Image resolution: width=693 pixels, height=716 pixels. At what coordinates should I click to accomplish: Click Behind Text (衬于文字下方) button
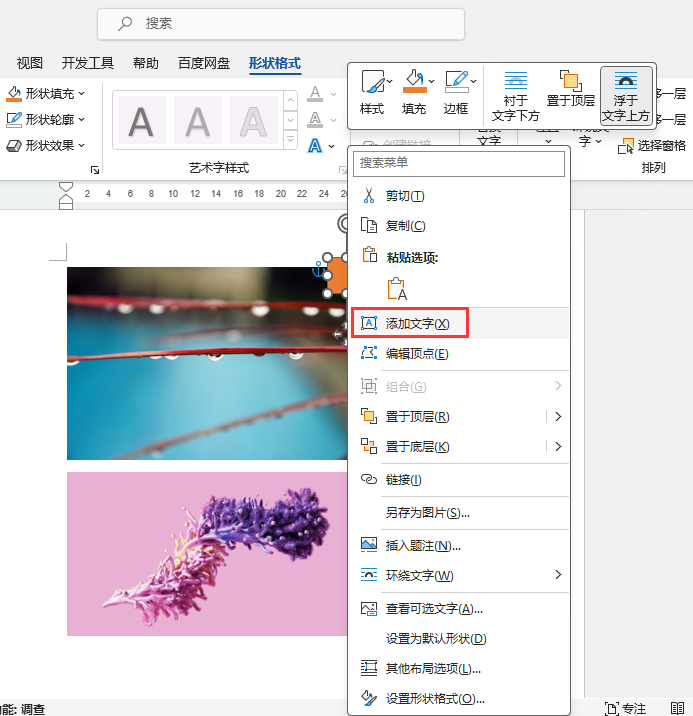pos(515,95)
